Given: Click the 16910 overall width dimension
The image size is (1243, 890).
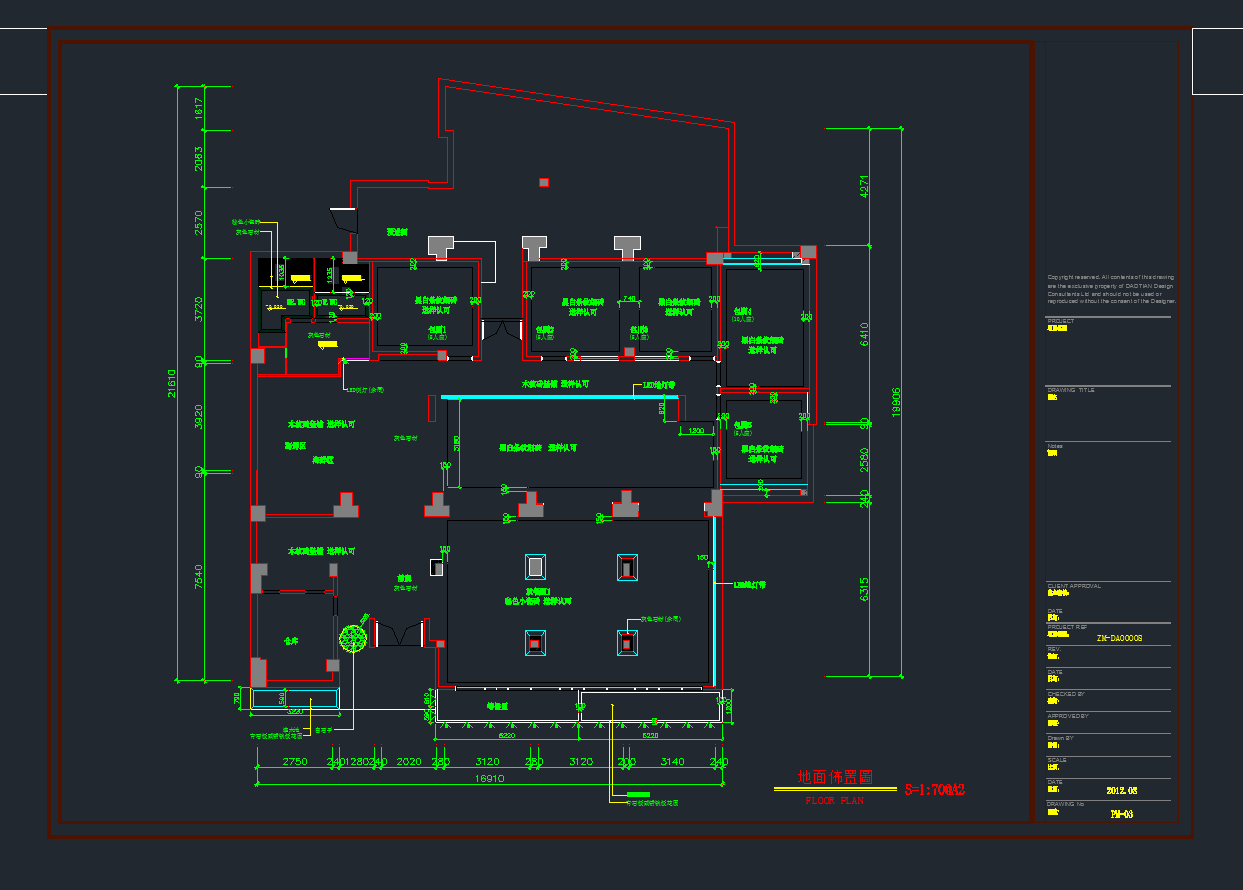Looking at the screenshot, I should (489, 778).
